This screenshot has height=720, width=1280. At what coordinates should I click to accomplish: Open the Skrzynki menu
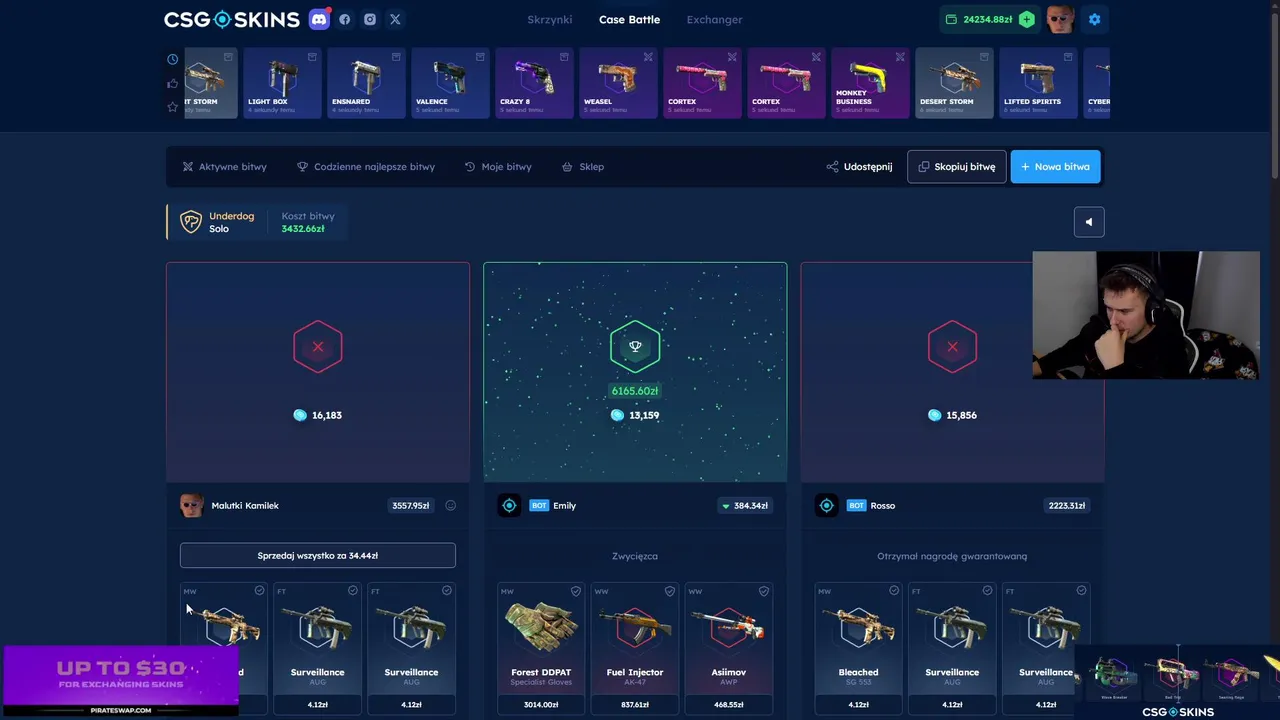click(550, 20)
